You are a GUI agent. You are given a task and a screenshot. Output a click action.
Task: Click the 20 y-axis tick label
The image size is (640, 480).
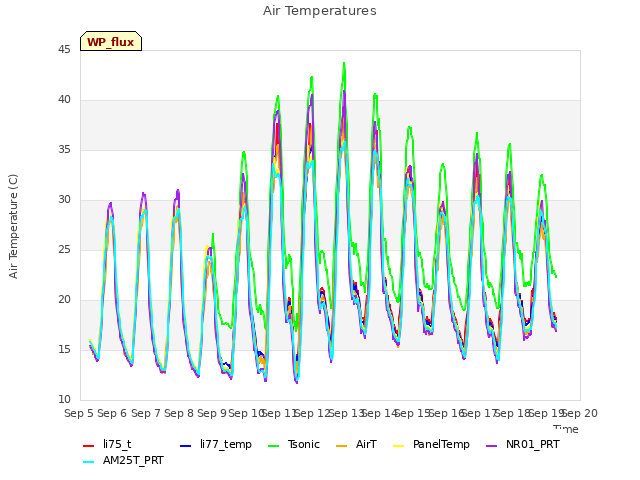pyautogui.click(x=64, y=299)
